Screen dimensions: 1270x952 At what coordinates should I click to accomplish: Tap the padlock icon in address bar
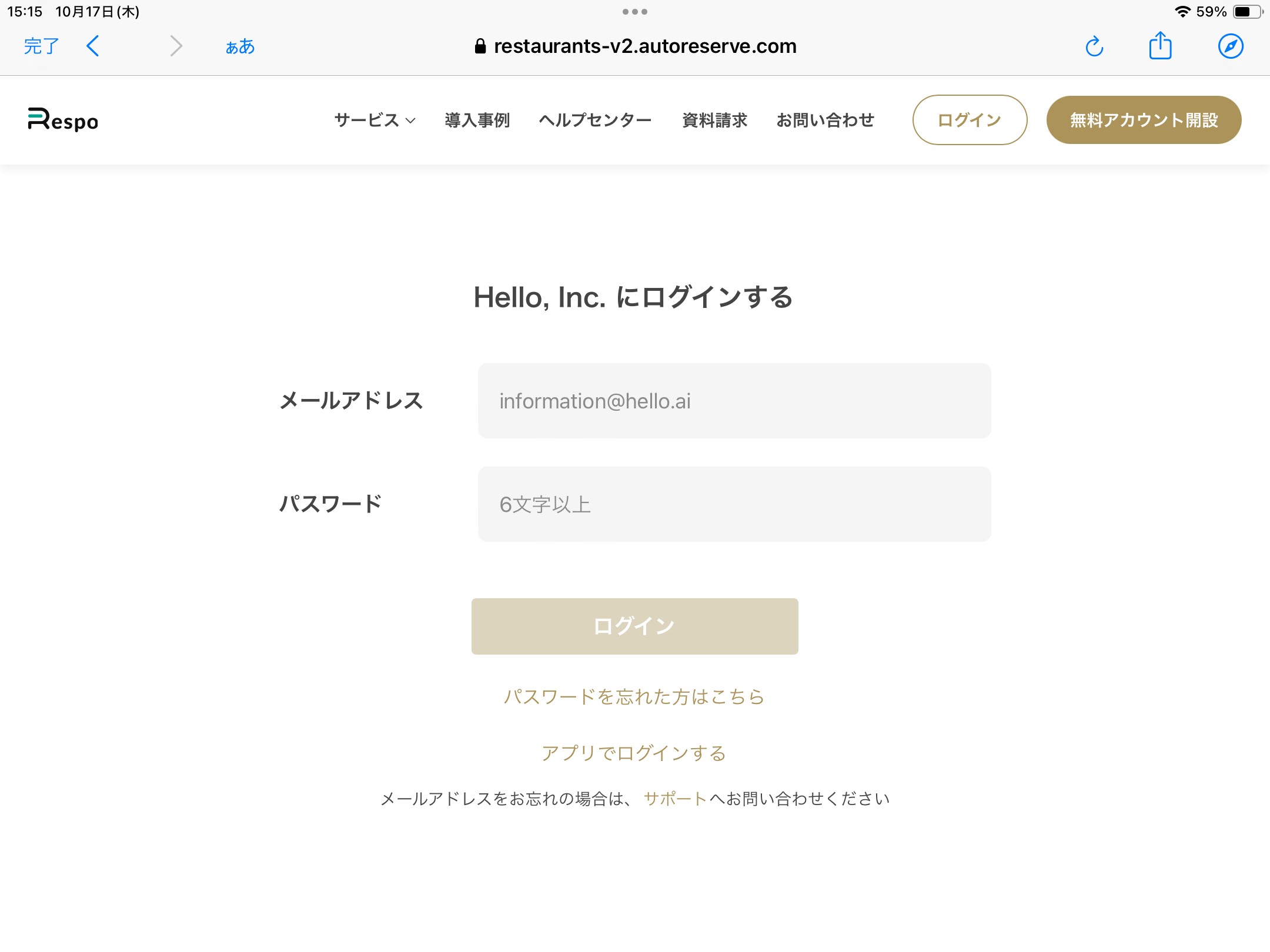(480, 46)
